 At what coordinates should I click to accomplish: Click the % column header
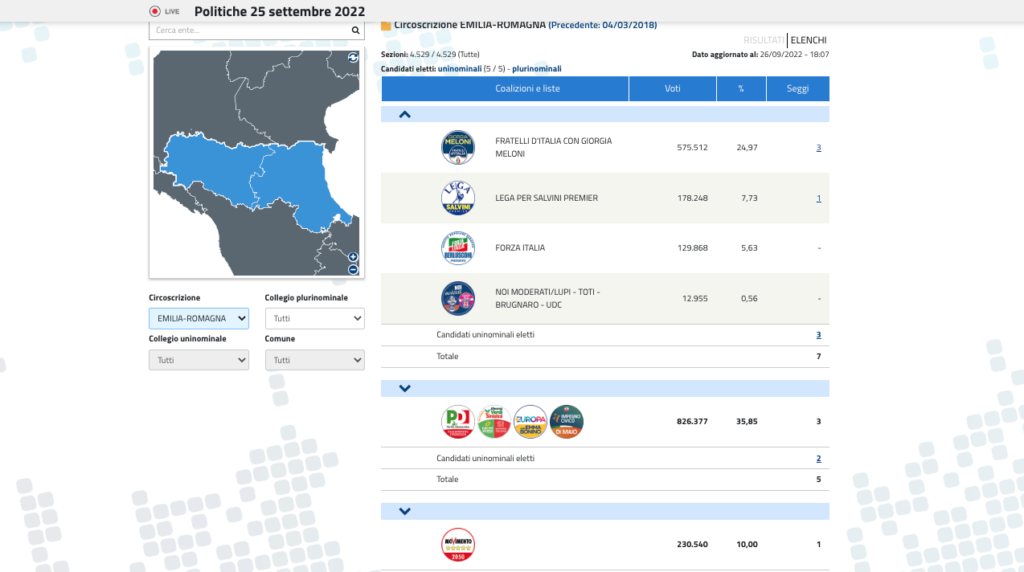click(741, 89)
